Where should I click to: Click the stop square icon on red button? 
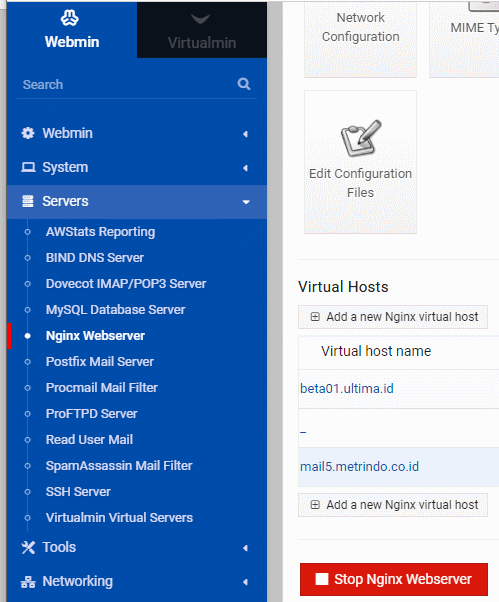point(322,579)
